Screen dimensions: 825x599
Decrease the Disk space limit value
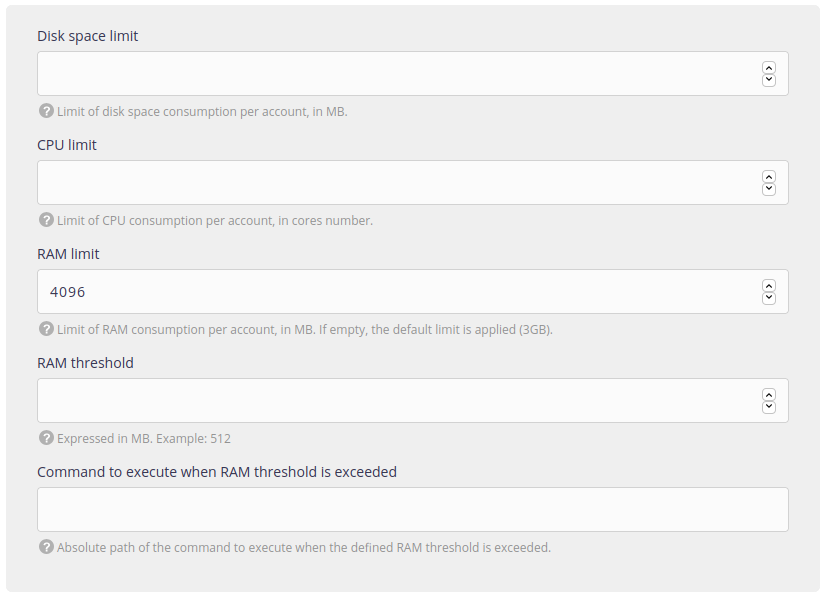coord(768,80)
